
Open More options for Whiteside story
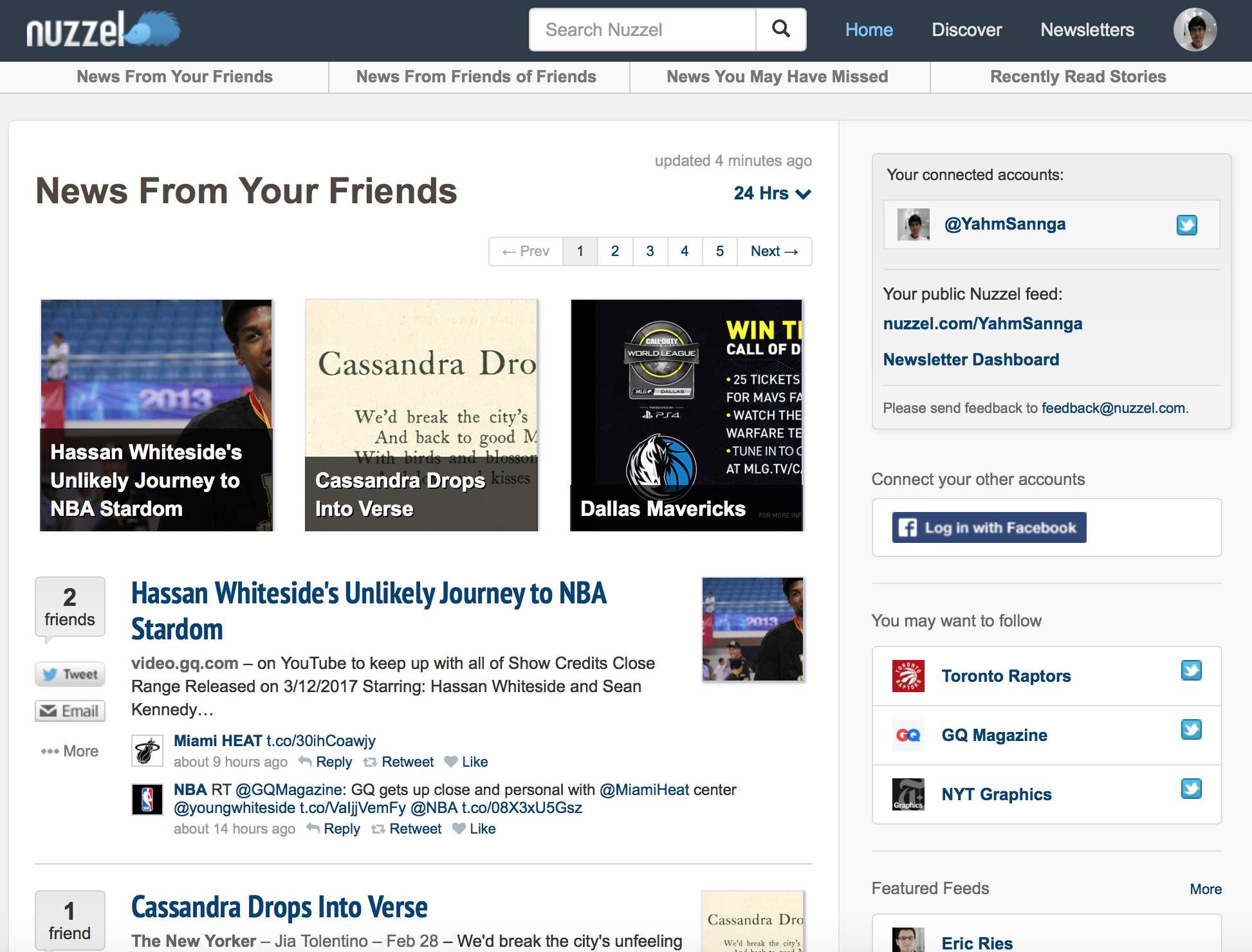[x=69, y=751]
